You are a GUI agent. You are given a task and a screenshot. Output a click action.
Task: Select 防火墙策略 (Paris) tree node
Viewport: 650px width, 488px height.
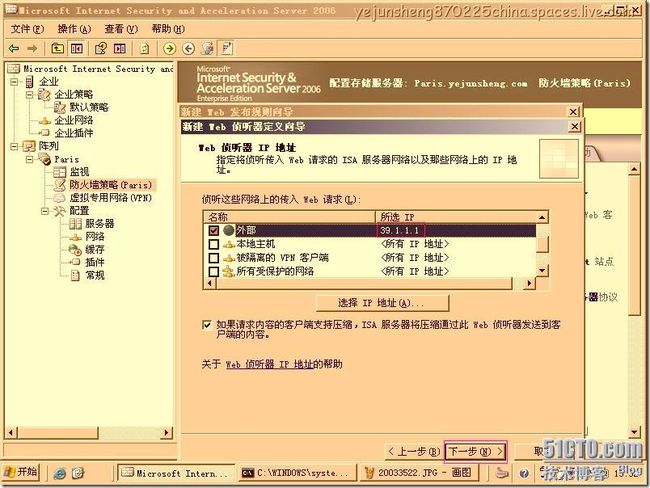110,185
